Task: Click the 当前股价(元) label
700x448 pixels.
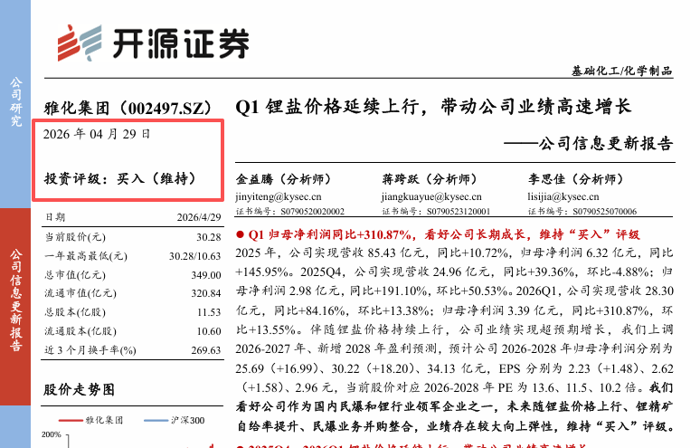Action: [75, 236]
